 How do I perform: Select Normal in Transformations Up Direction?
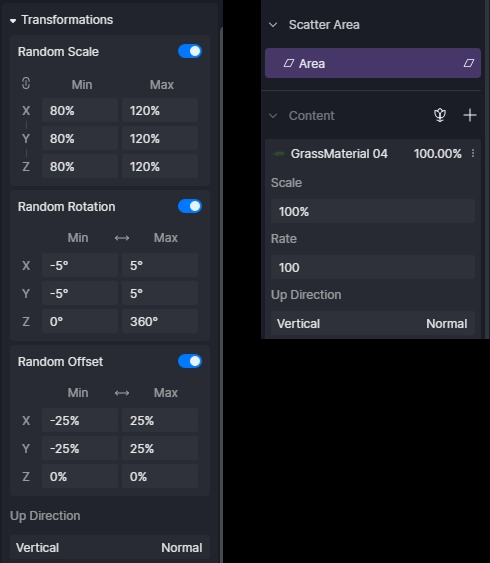pyautogui.click(x=182, y=548)
